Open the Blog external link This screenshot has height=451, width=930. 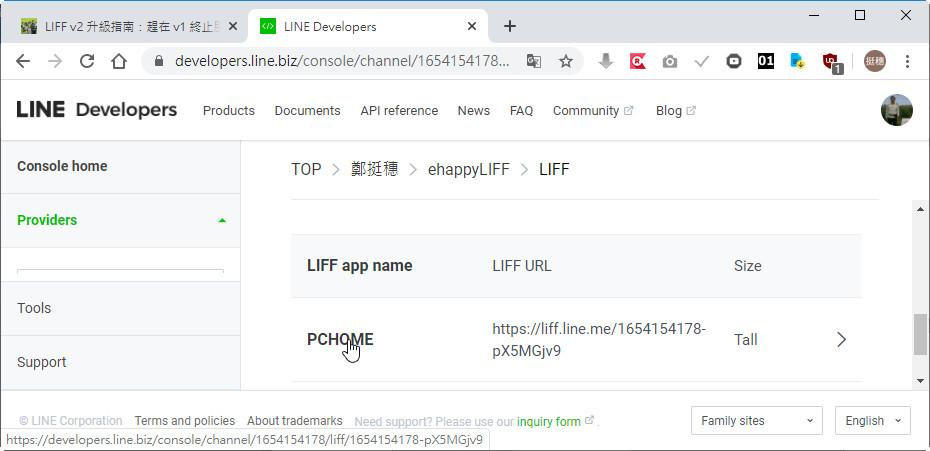click(676, 111)
